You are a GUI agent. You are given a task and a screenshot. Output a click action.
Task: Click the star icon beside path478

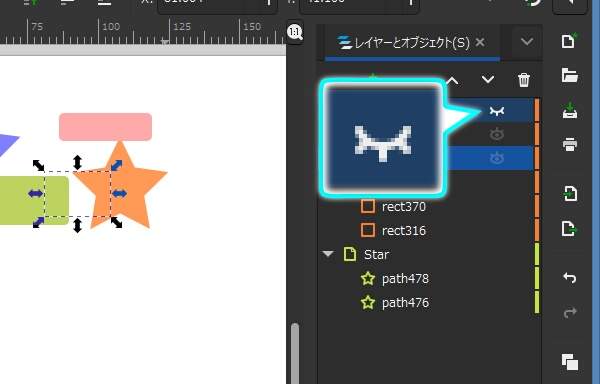pos(368,278)
